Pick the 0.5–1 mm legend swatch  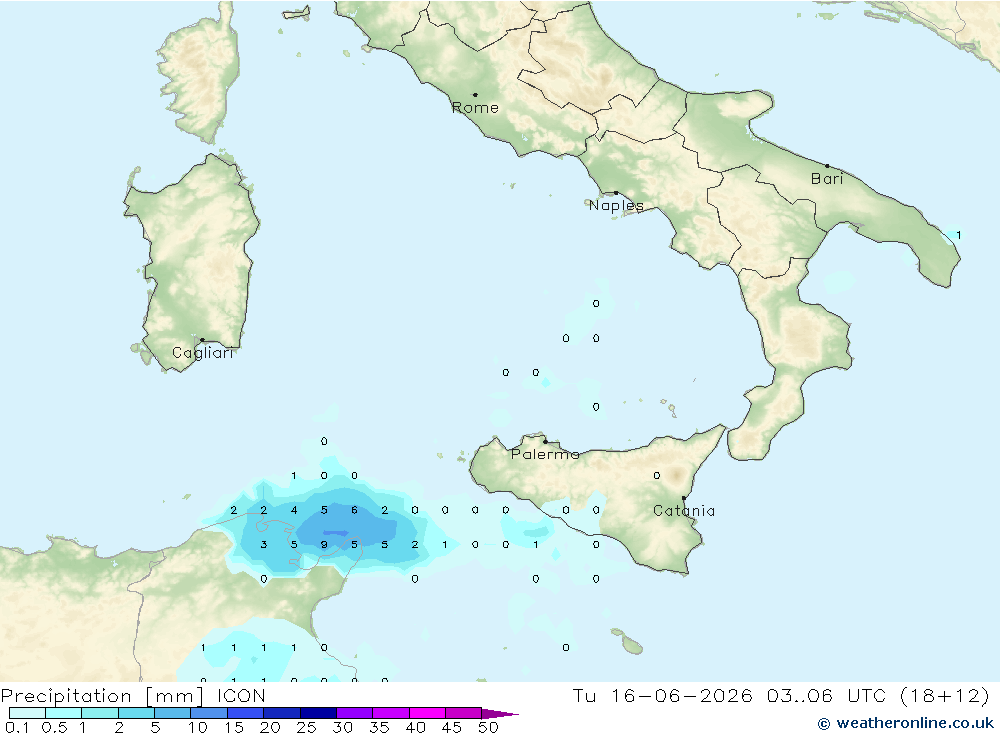click(64, 713)
